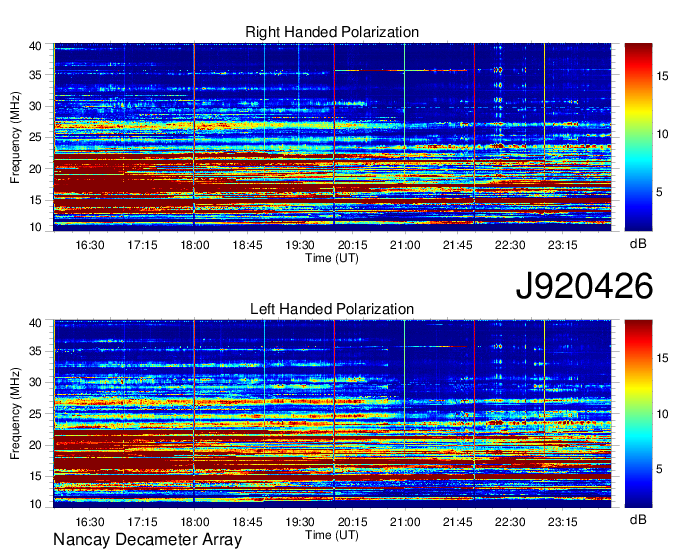Click the 5 dB label on Right Handed color bar
This screenshot has height=552, width=680.
tap(659, 192)
